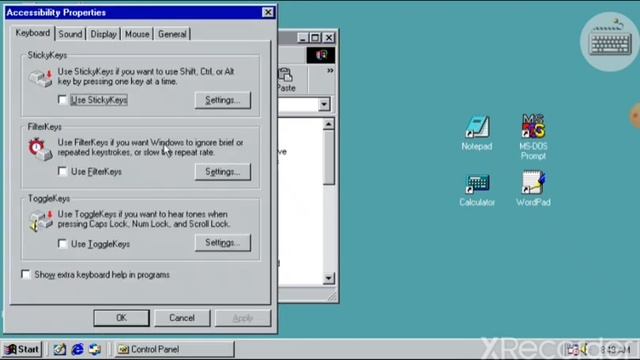Click the scroll down arrow in the background window
This screenshot has width=640, height=360.
tap(329, 278)
